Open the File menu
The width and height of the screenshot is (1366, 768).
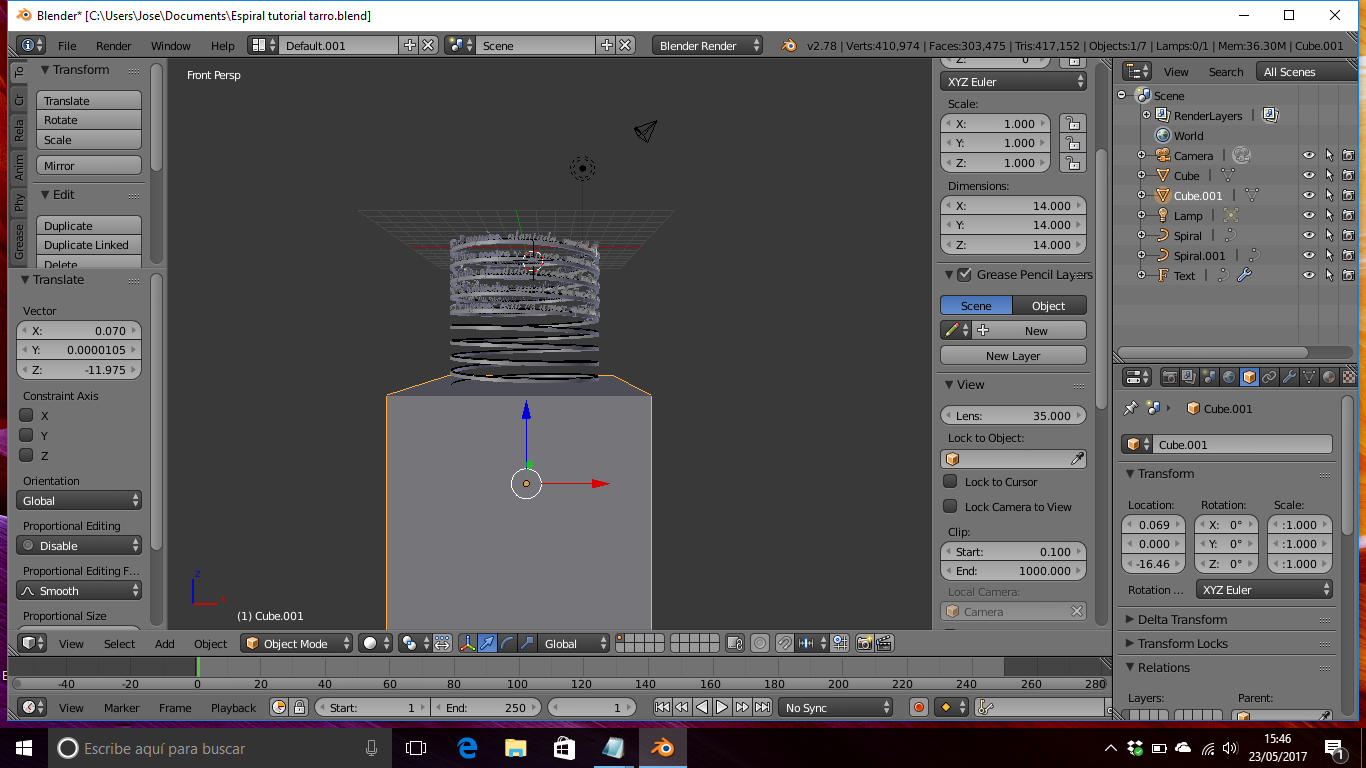click(67, 45)
